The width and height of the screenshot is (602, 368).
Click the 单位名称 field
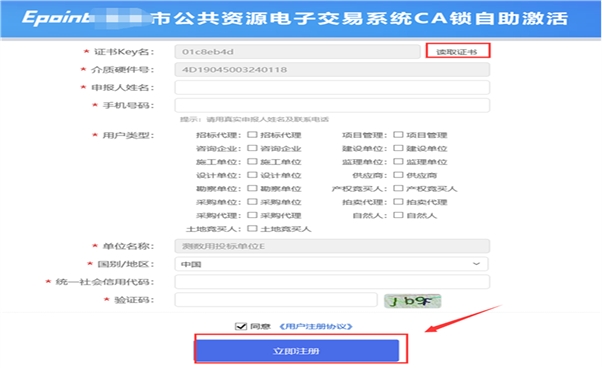332,246
